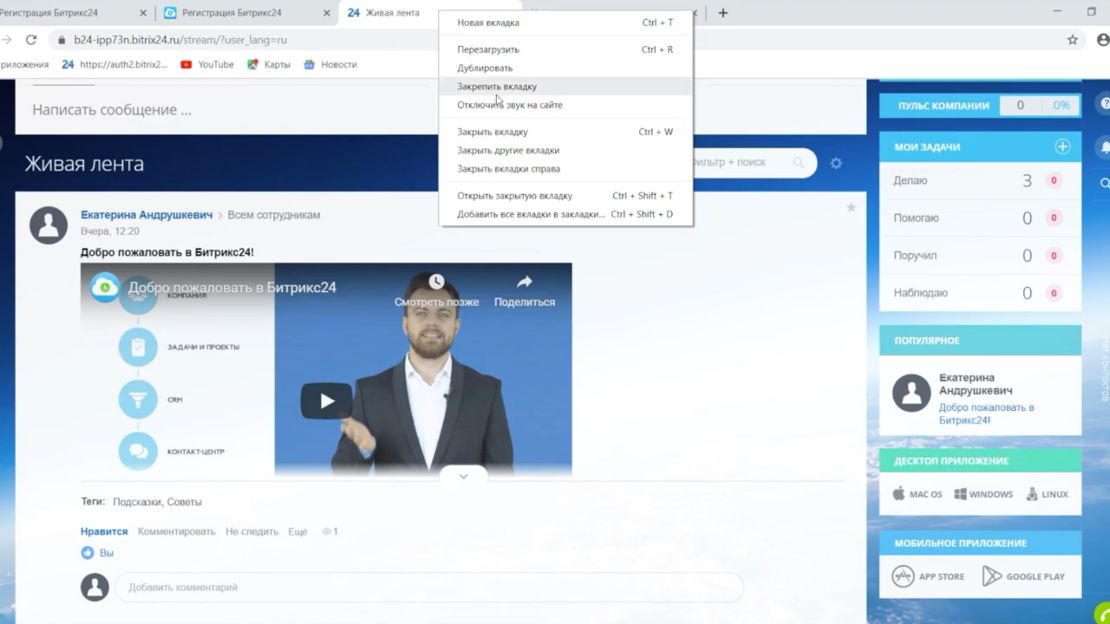This screenshot has width=1110, height=624.
Task: Play the Добро пожаловать в Битрикс24 video
Action: [326, 401]
